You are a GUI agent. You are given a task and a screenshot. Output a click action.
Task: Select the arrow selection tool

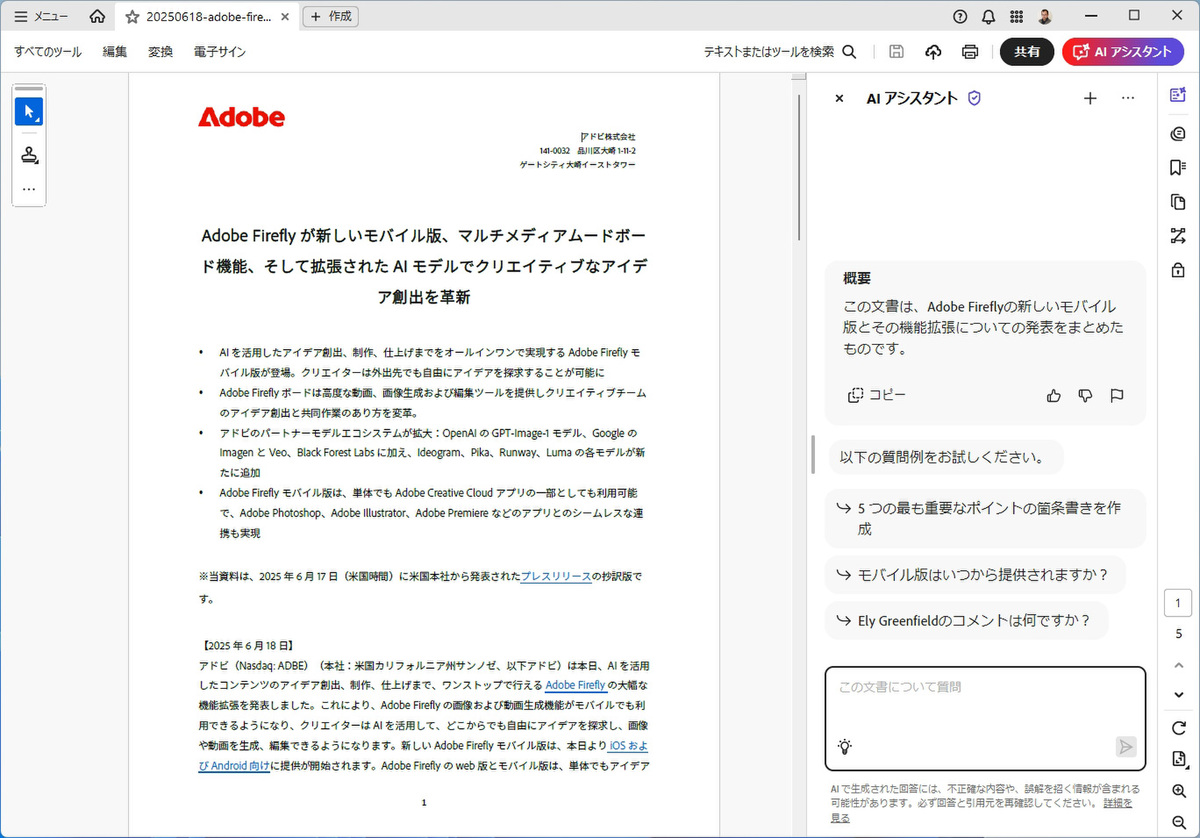28,111
